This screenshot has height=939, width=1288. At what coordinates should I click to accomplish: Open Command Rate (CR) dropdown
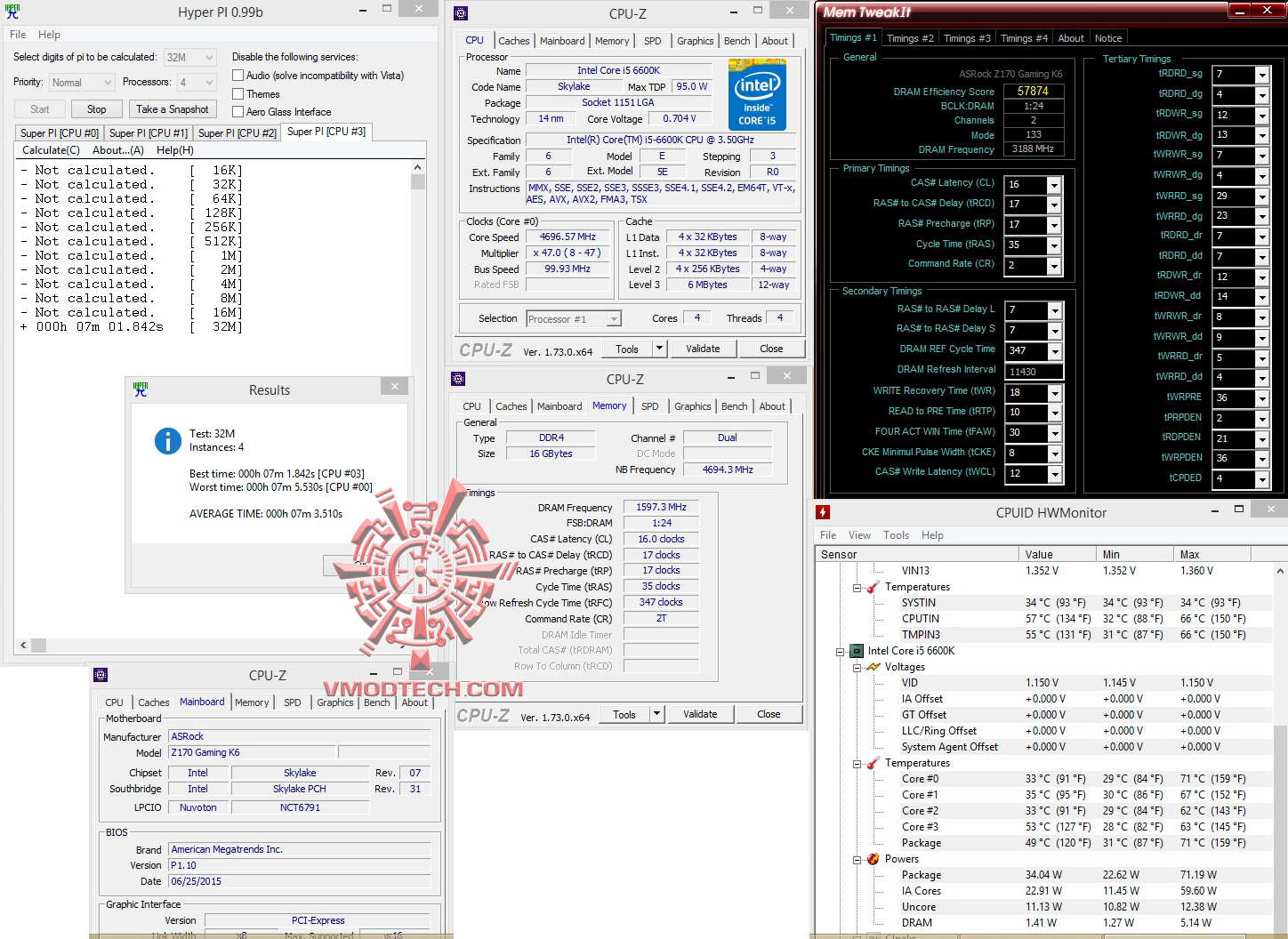coord(1054,266)
